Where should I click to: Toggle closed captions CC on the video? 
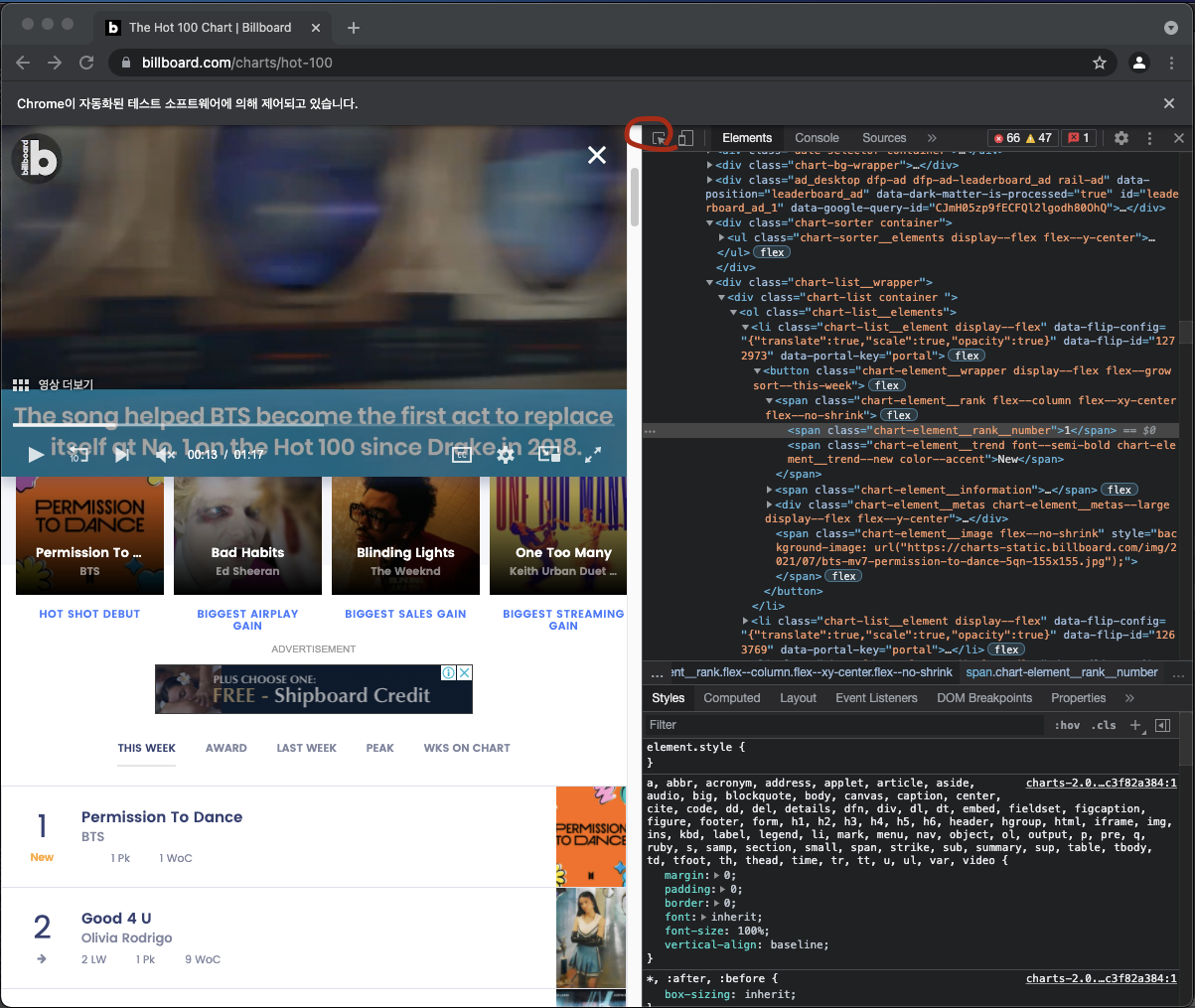(x=462, y=455)
